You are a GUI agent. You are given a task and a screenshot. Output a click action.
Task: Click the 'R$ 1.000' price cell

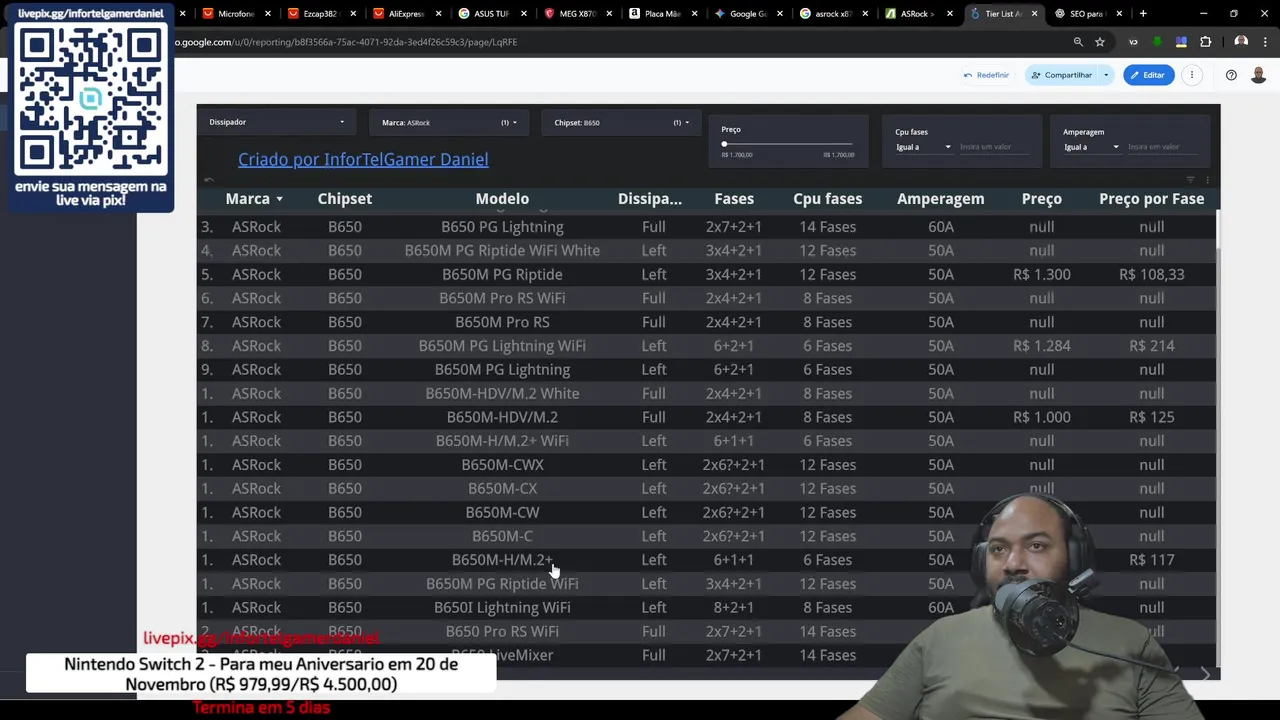click(1041, 417)
